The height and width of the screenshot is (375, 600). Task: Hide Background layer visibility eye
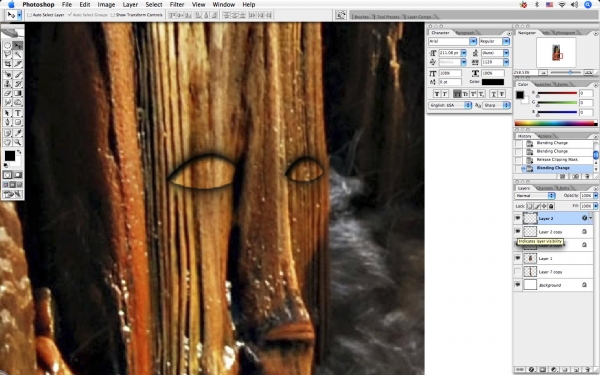(518, 285)
